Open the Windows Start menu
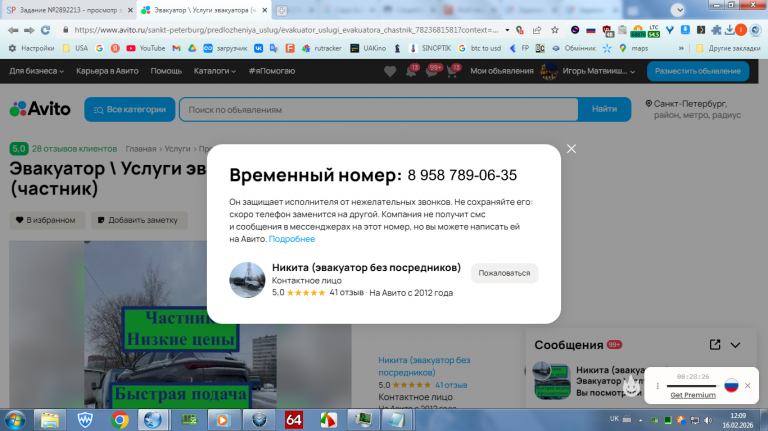The image size is (768, 431). 15,420
